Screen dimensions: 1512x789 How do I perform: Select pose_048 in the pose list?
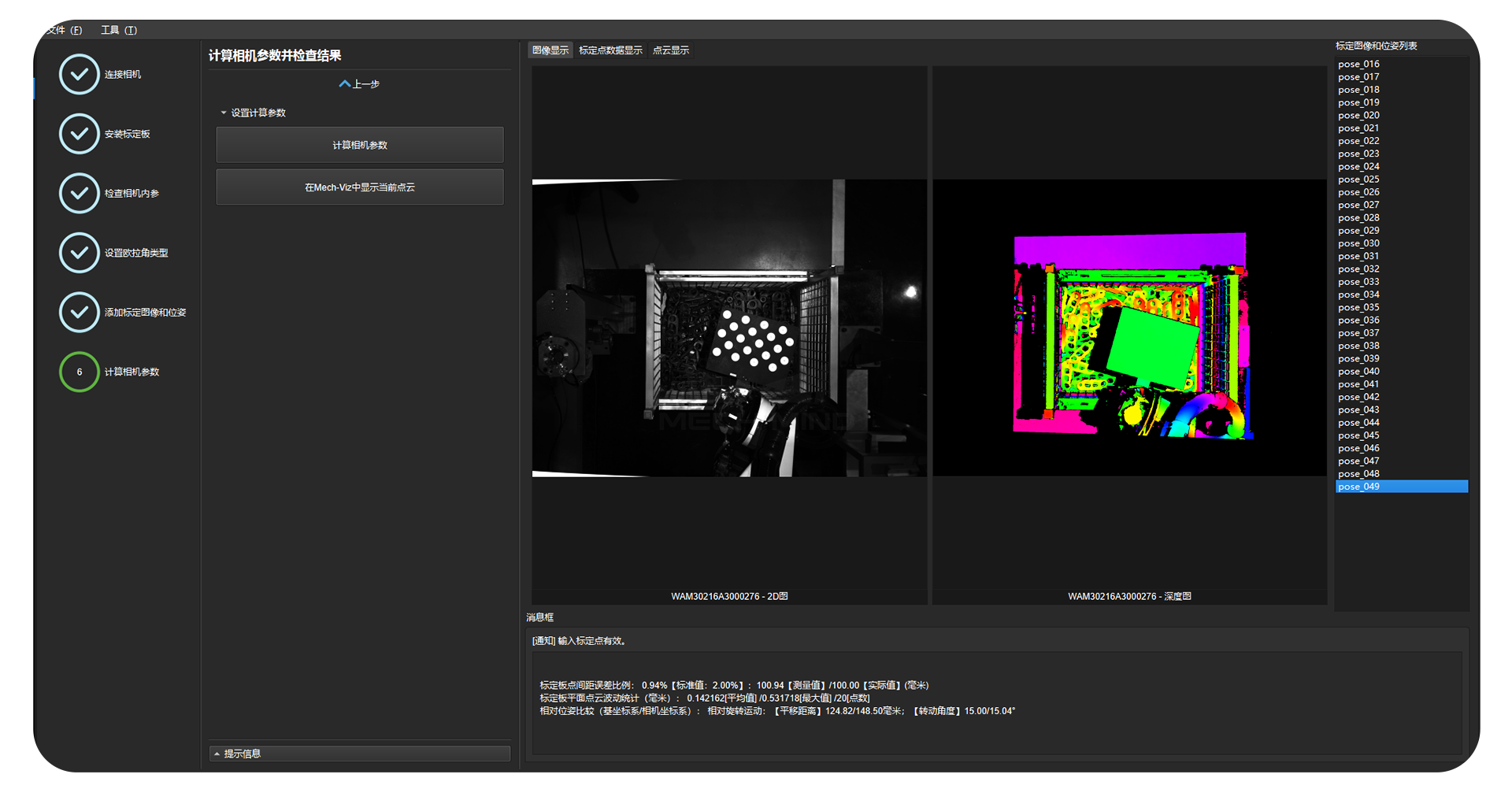1402,473
